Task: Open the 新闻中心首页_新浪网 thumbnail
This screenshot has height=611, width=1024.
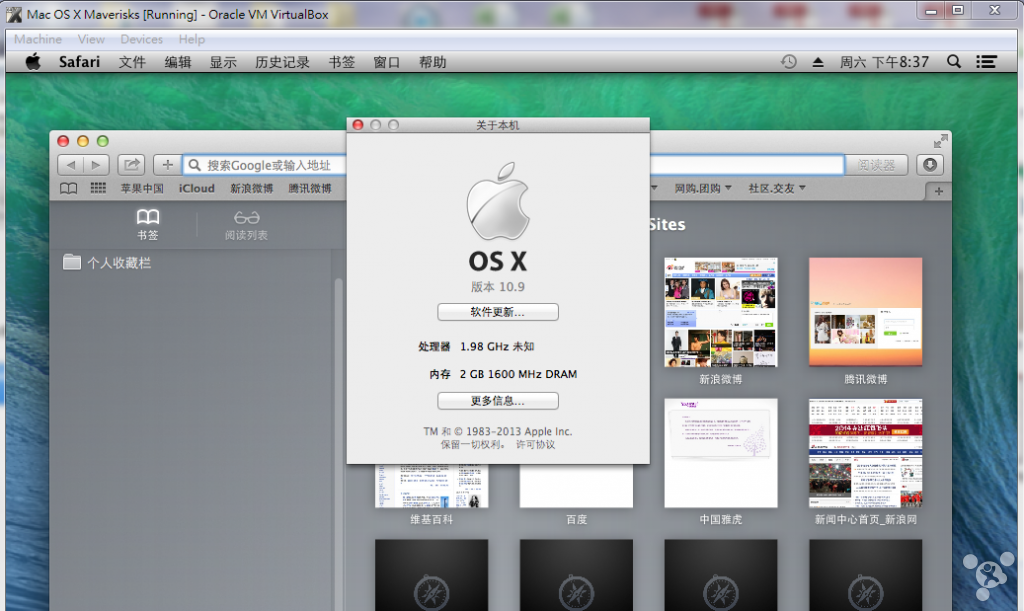Action: point(865,453)
